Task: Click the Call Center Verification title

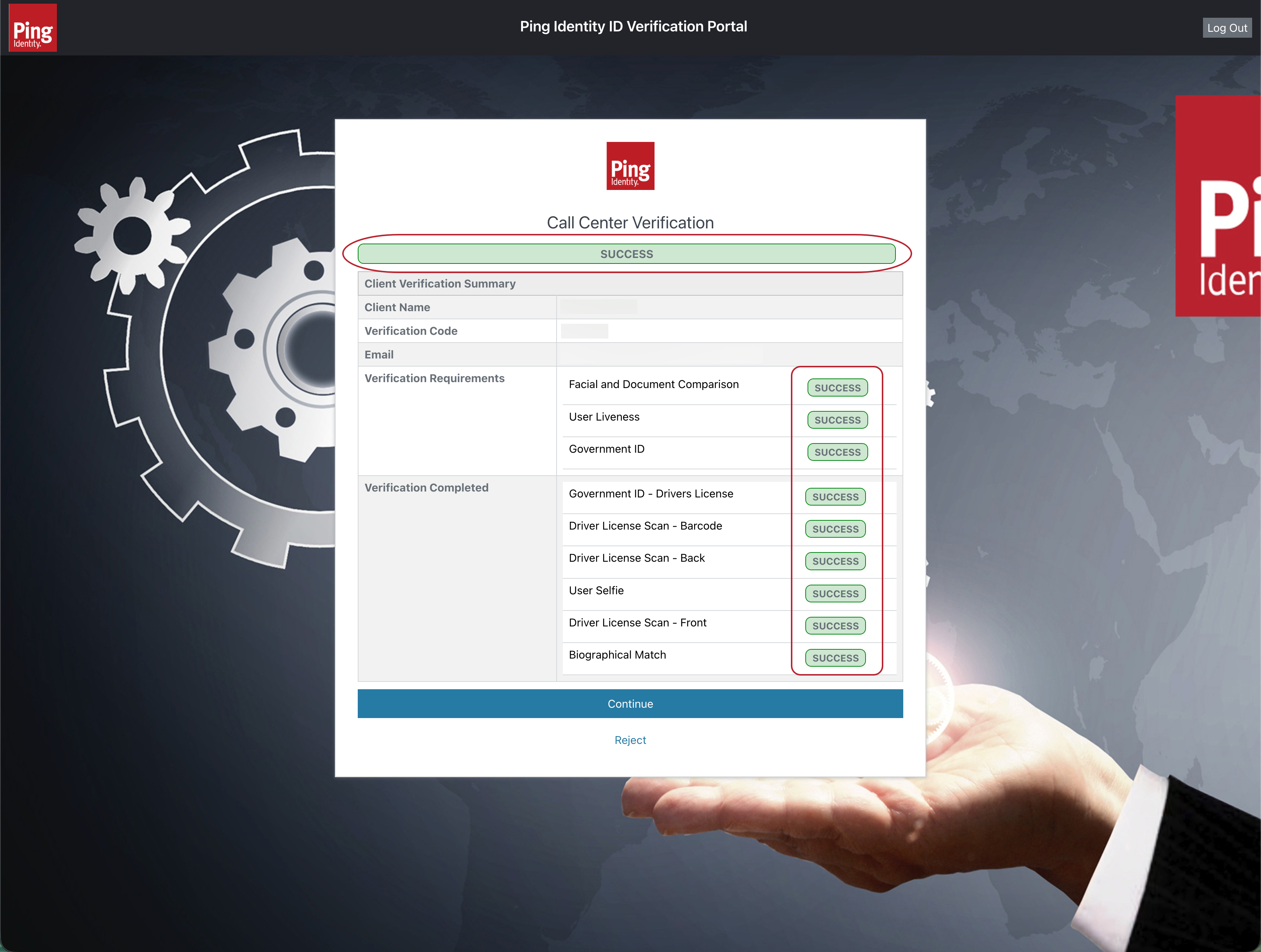Action: tap(630, 222)
